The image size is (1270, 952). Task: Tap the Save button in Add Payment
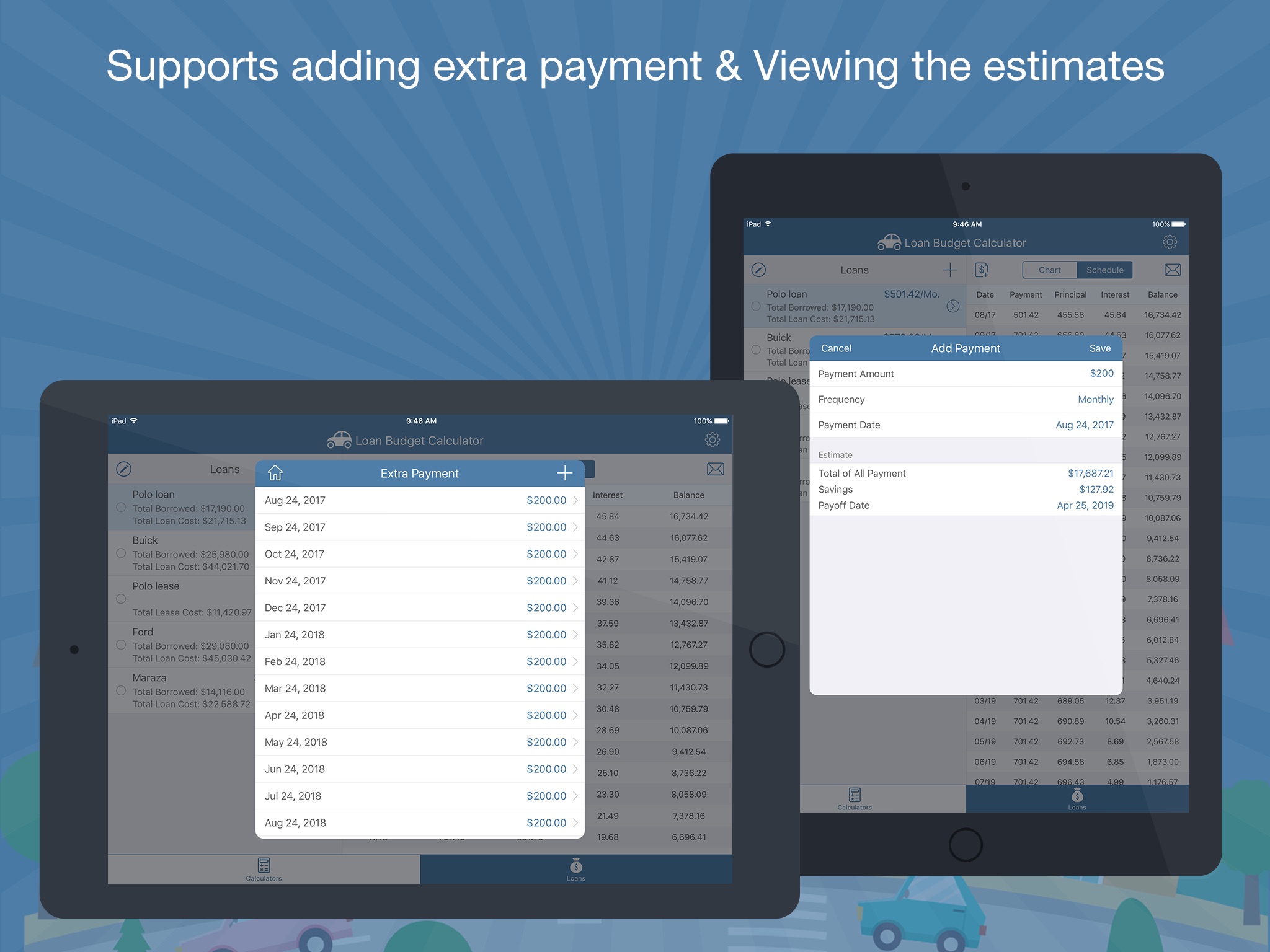pos(1099,348)
